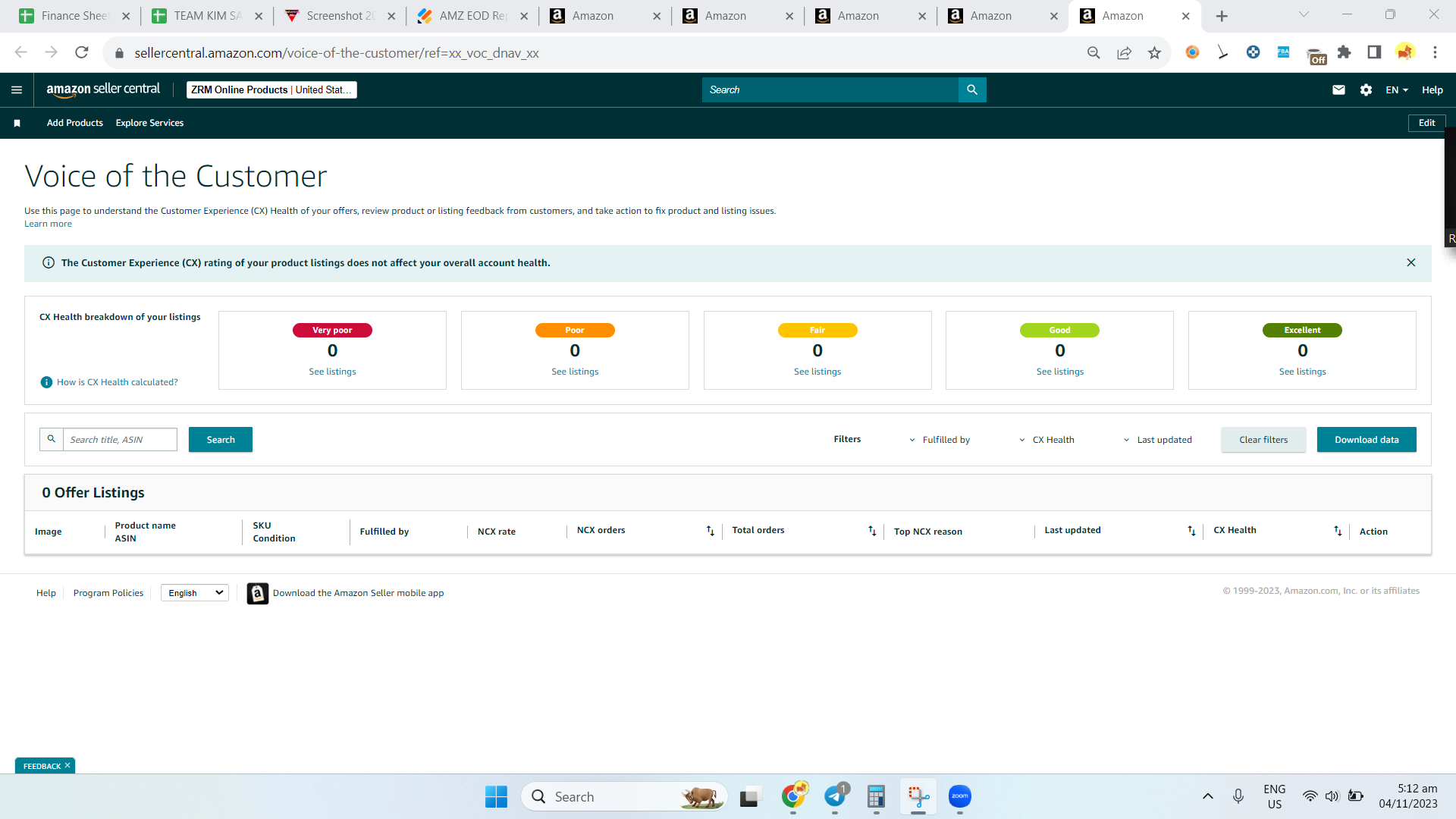See listings under Excellent
The height and width of the screenshot is (819, 1456).
pos(1303,372)
